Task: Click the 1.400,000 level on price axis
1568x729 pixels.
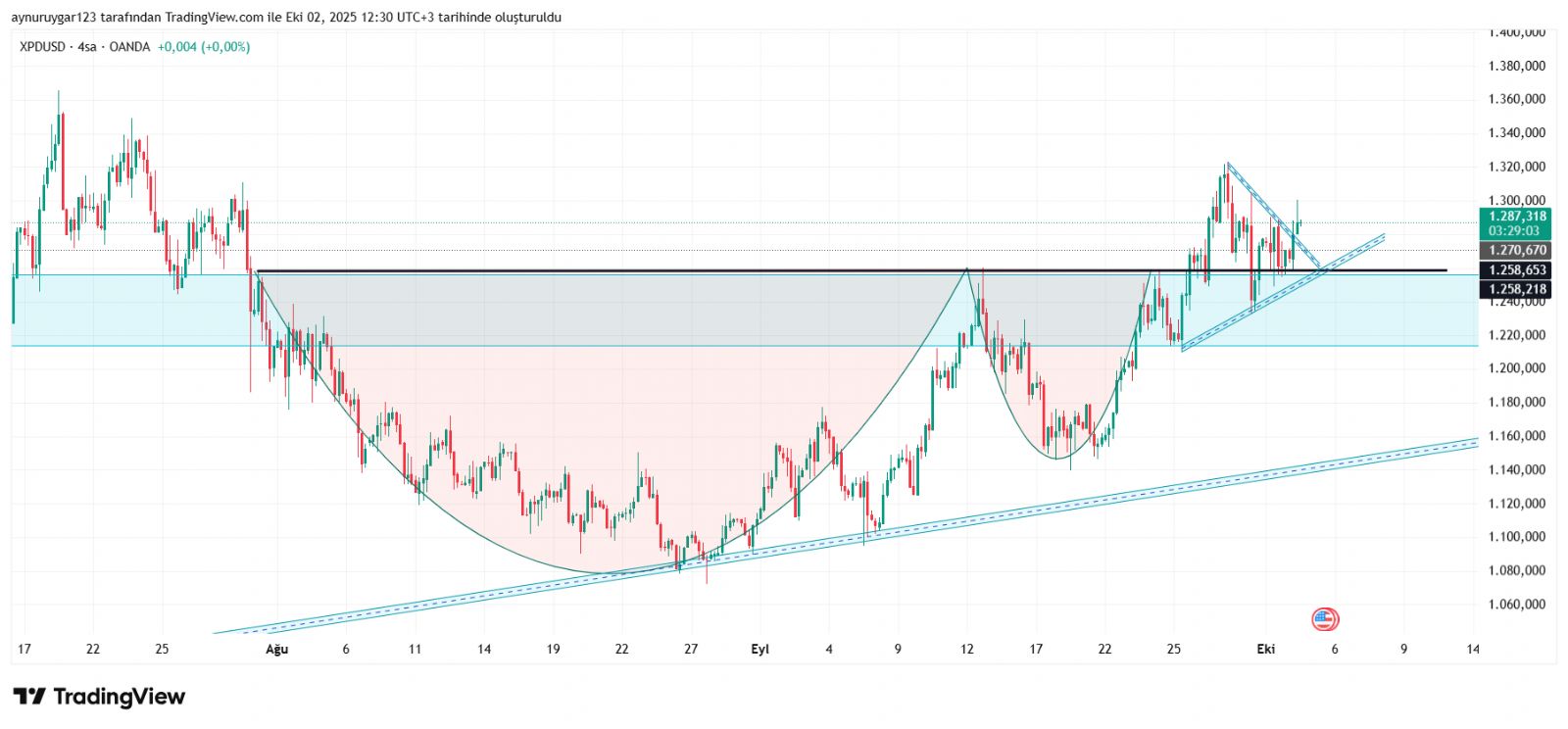Action: (1516, 33)
